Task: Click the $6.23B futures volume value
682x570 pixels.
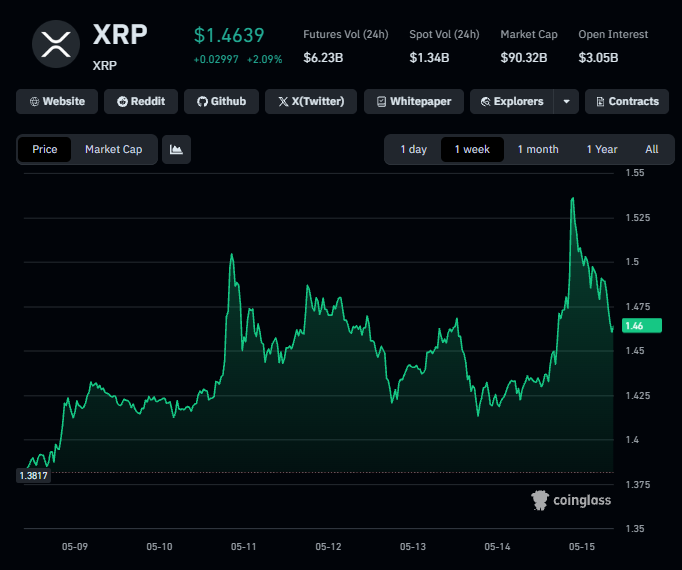Action: (x=323, y=57)
